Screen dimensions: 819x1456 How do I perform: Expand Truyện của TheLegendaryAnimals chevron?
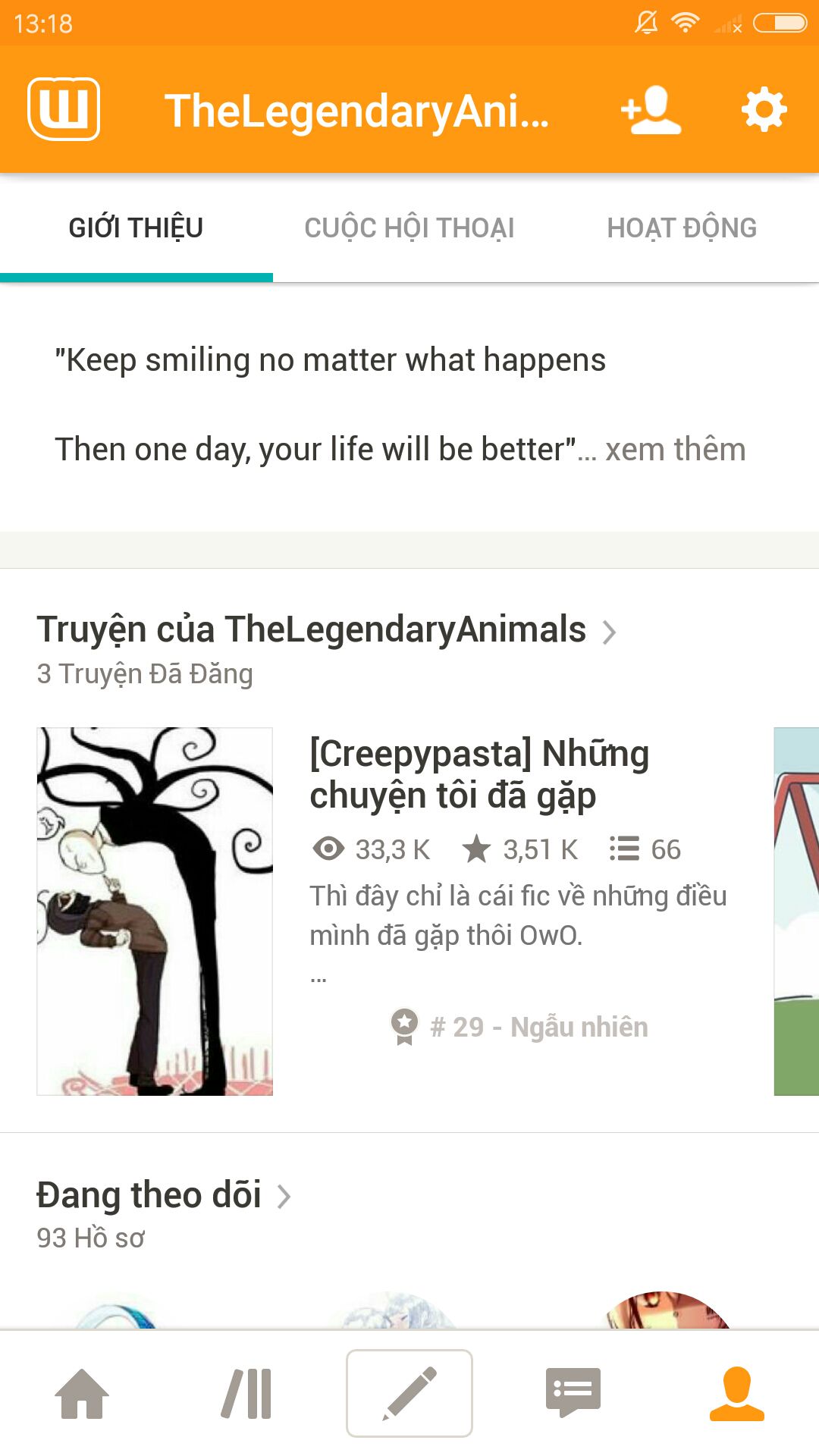pyautogui.click(x=608, y=632)
